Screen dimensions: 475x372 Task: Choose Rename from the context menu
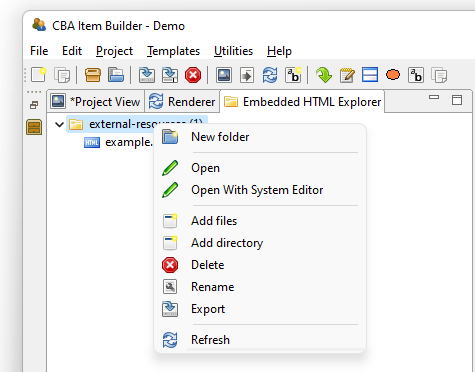(x=260, y=287)
